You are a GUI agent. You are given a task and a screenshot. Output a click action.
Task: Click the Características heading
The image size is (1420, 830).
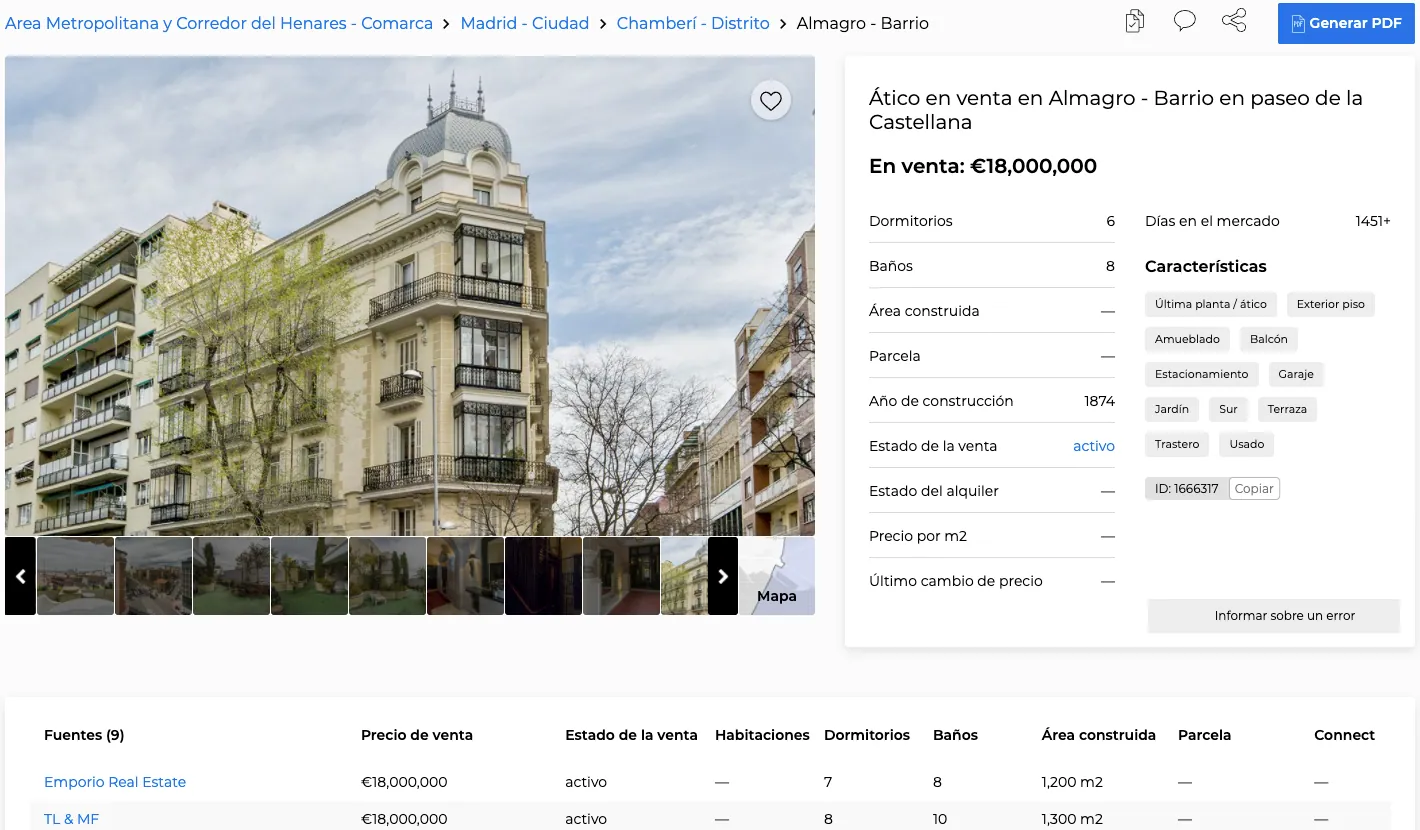click(1206, 267)
